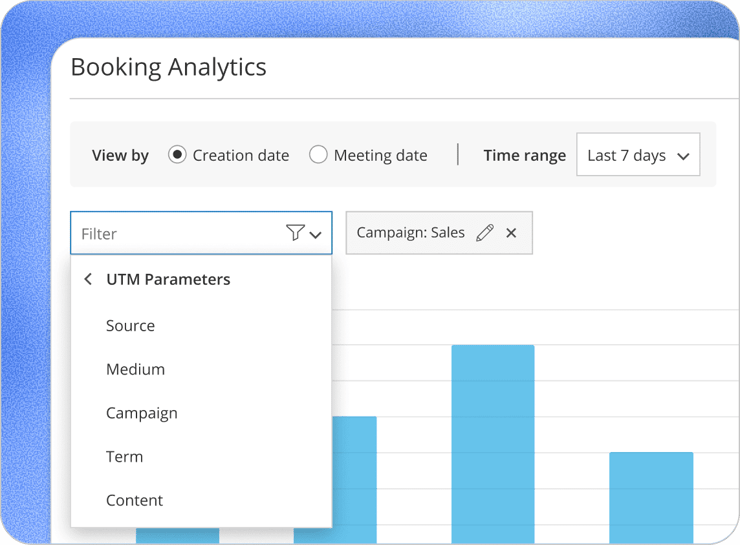Go back from UTM Parameters submenu
The image size is (740, 545).
coord(88,279)
